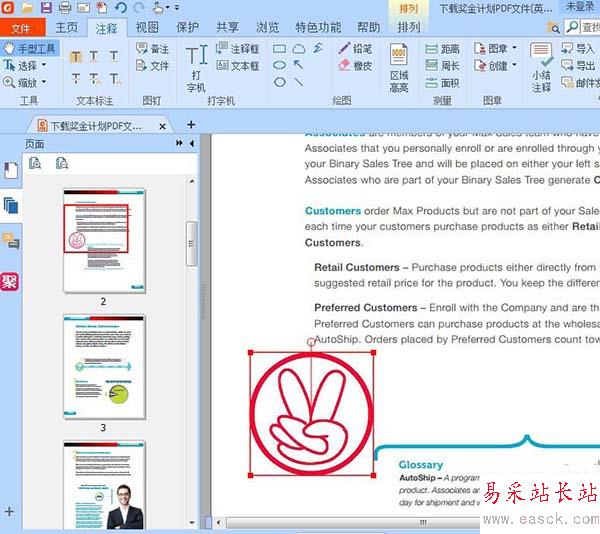Switch to the 浏览 ribbon tab
This screenshot has height=534, width=600.
[x=267, y=28]
